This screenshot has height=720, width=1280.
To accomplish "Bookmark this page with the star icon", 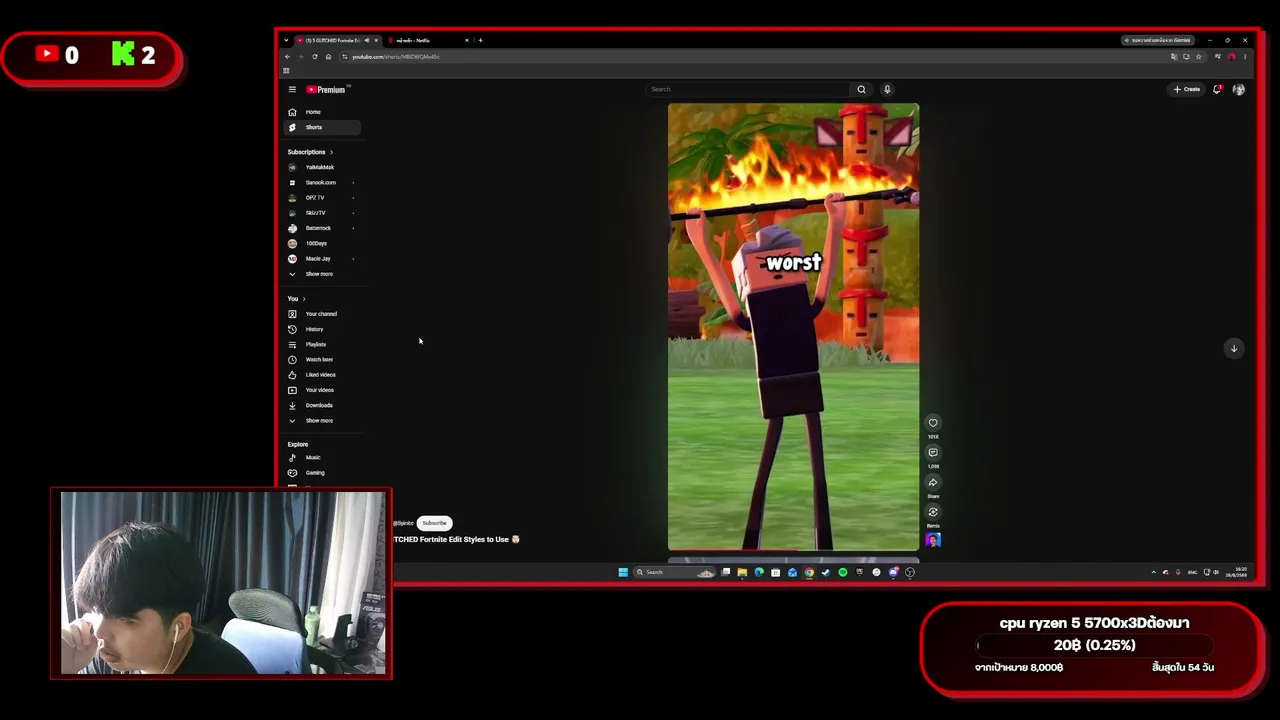I will tap(1198, 56).
